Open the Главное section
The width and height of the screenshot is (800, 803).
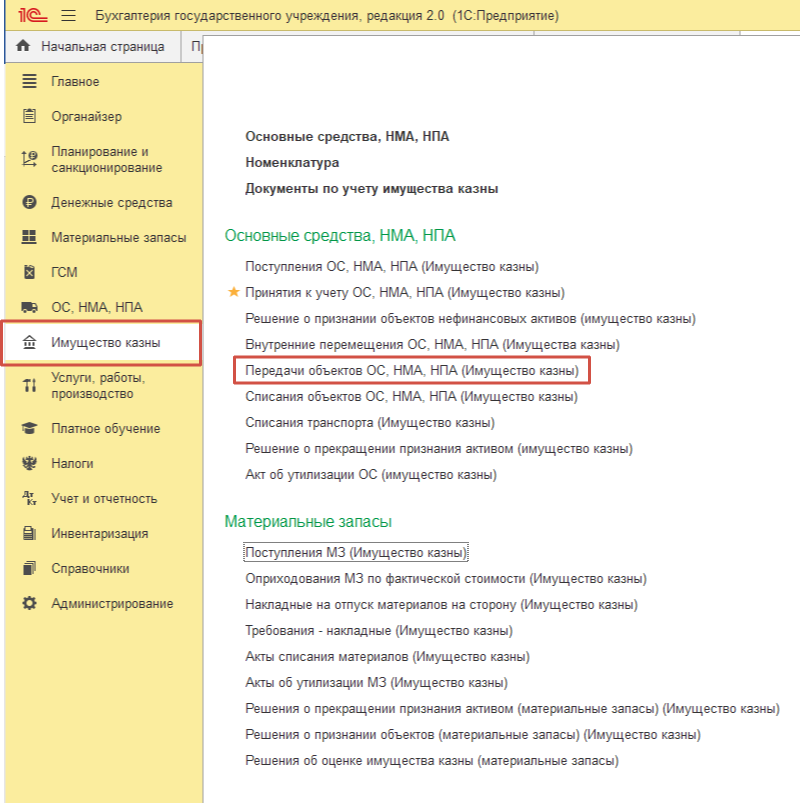coord(75,81)
